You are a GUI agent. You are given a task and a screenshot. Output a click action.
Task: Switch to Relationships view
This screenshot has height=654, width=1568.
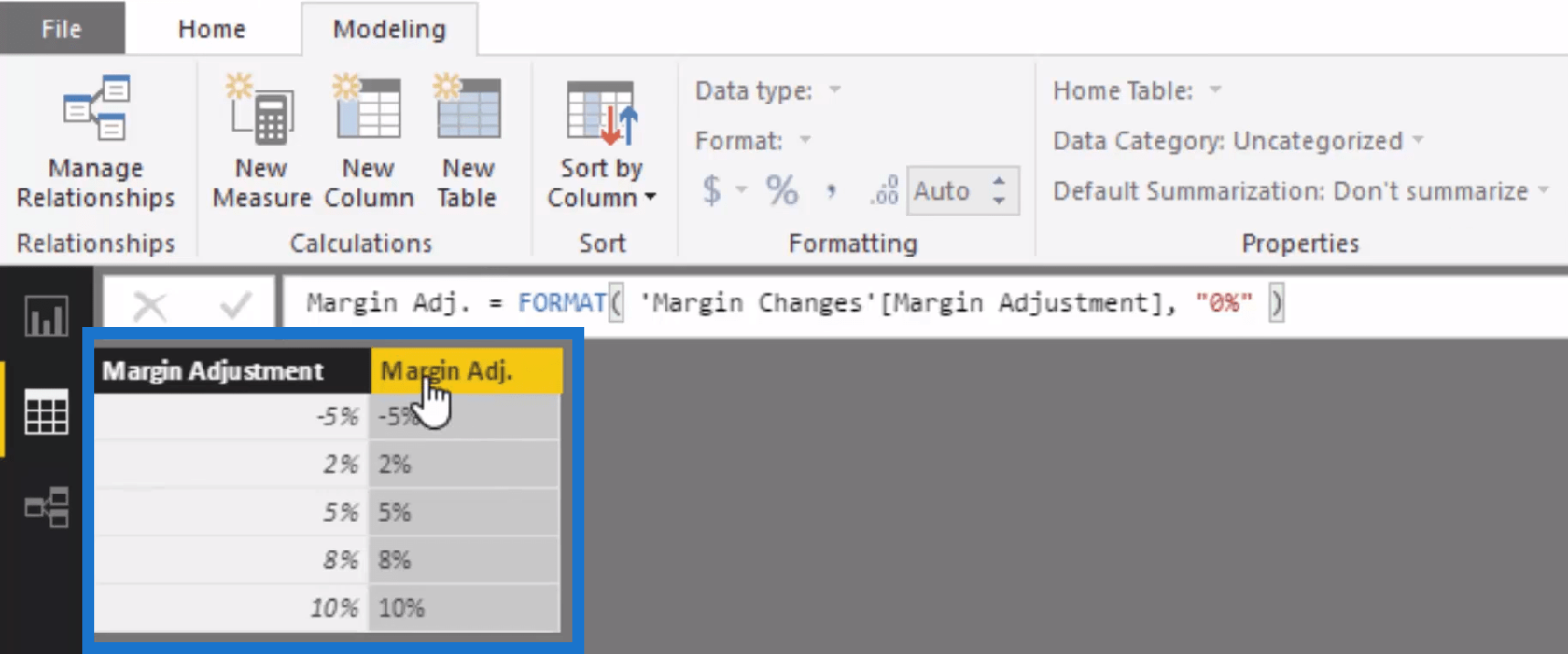pos(47,508)
